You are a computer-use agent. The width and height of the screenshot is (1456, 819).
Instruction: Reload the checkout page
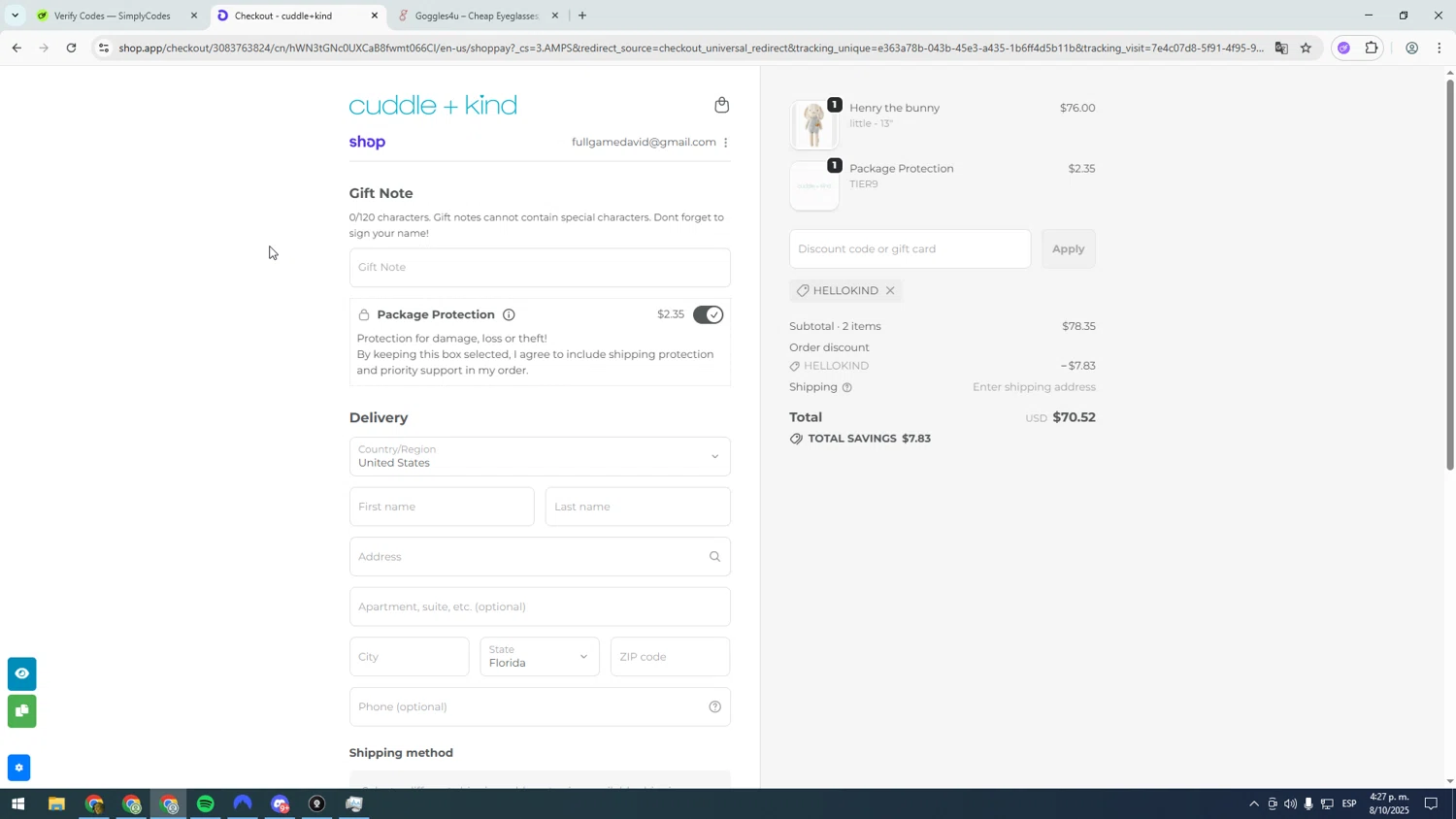(x=71, y=48)
